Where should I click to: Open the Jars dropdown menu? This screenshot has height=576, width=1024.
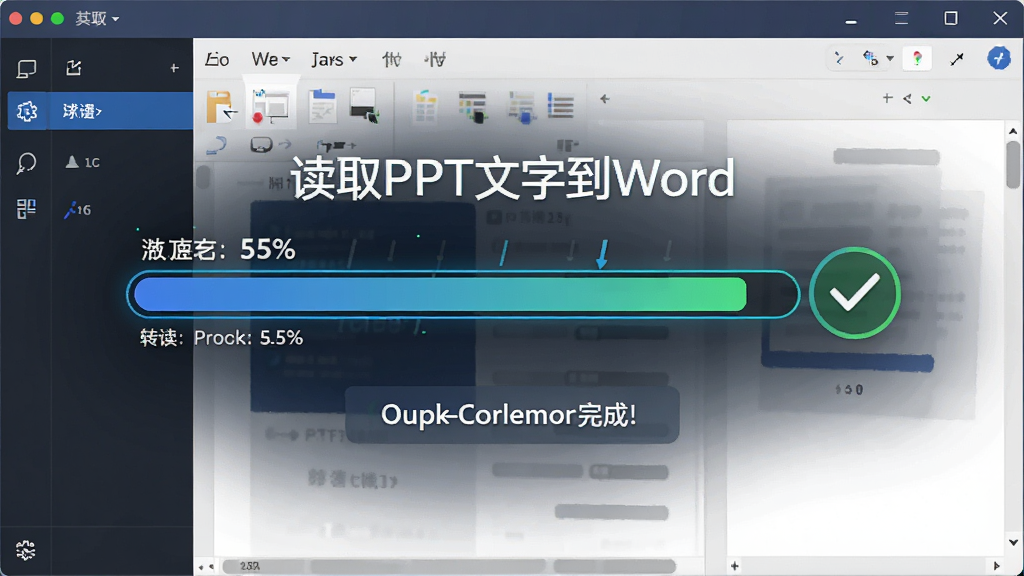pos(334,59)
